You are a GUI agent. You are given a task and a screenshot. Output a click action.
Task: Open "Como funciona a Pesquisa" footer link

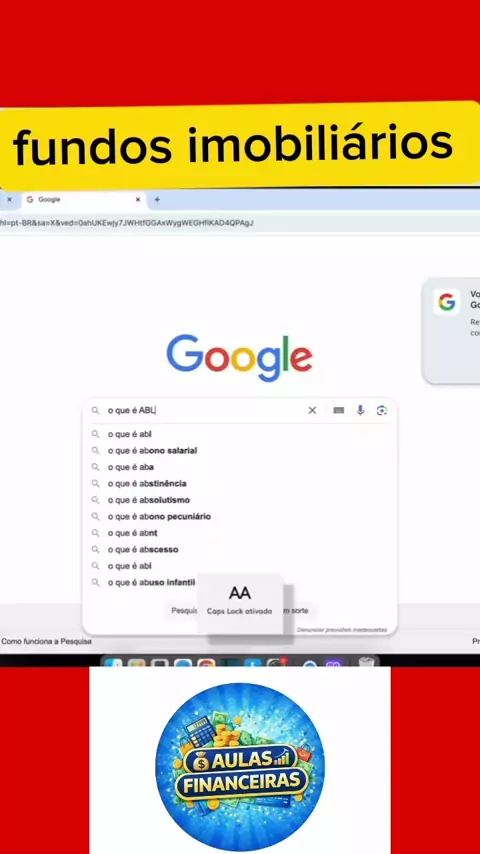coord(46,642)
